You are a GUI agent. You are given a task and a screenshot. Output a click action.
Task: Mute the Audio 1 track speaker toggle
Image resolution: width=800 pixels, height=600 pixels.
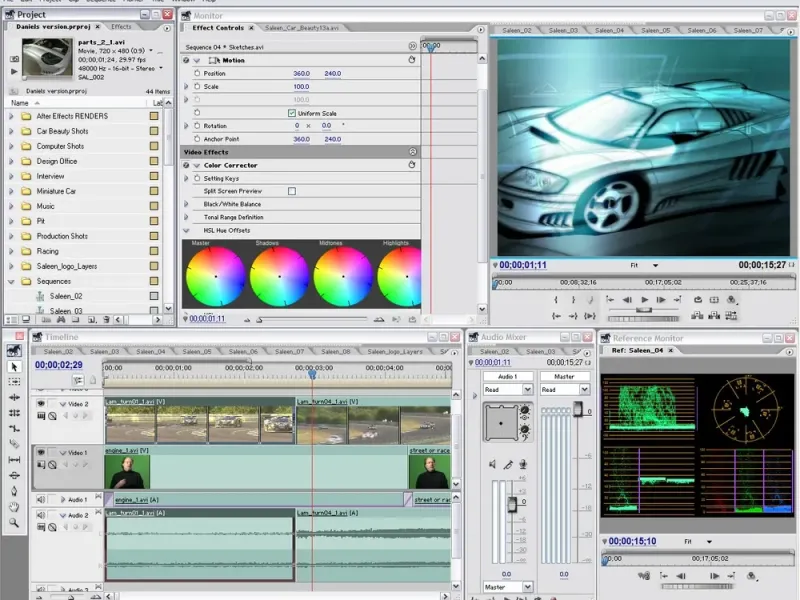point(41,499)
